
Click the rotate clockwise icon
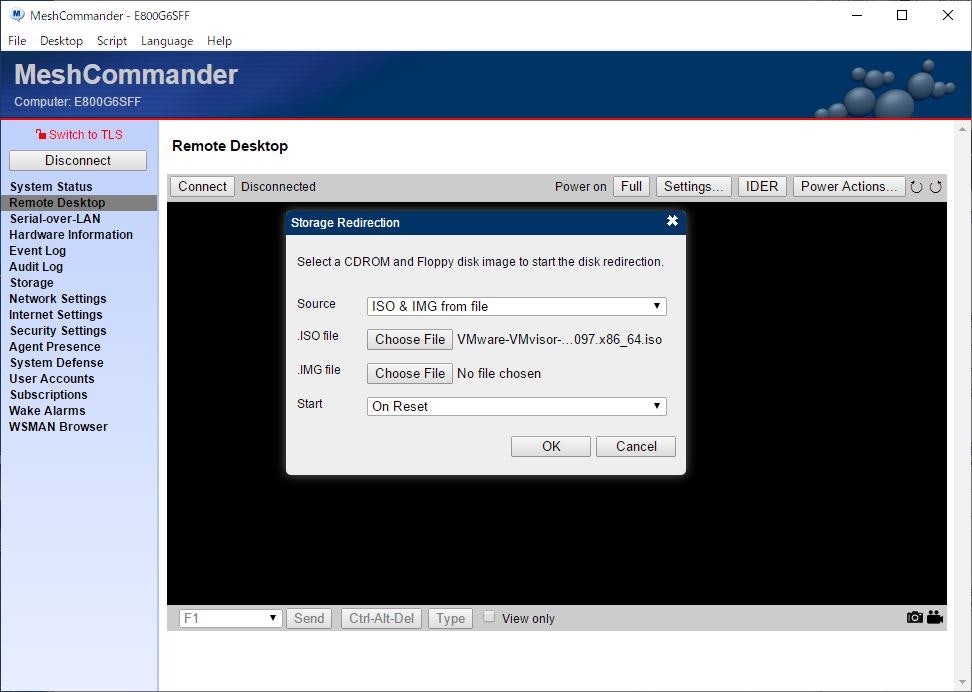(x=935, y=187)
